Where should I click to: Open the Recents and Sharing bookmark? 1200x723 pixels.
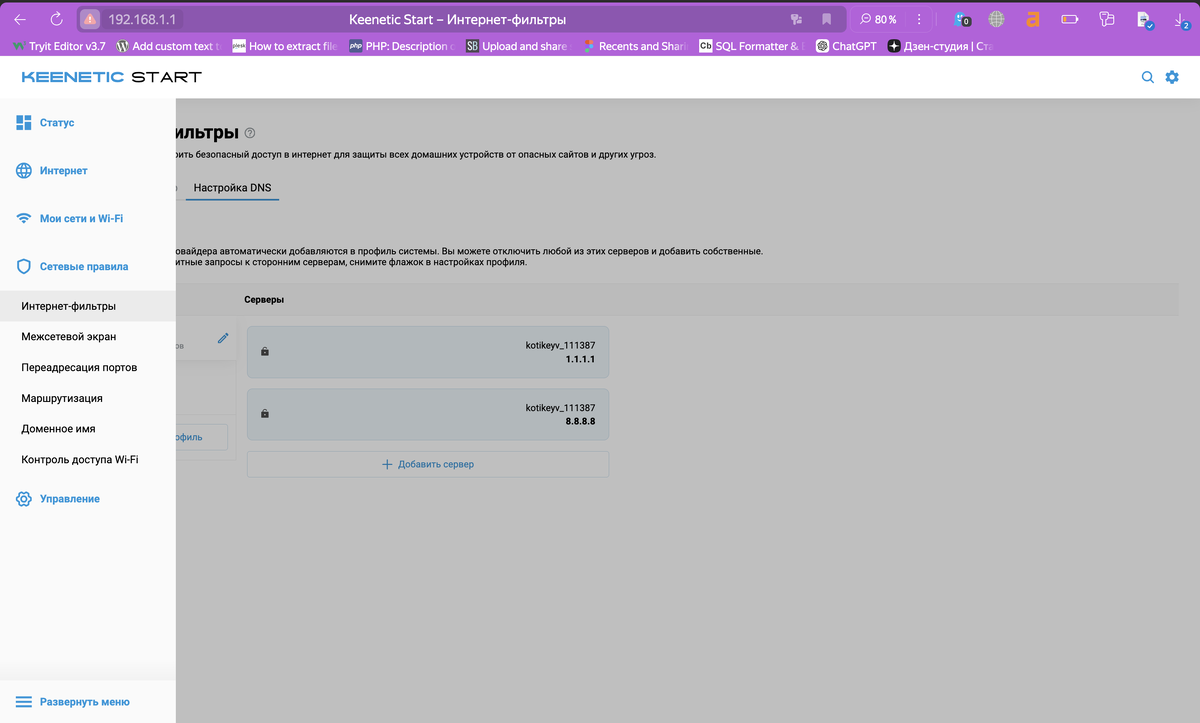635,46
